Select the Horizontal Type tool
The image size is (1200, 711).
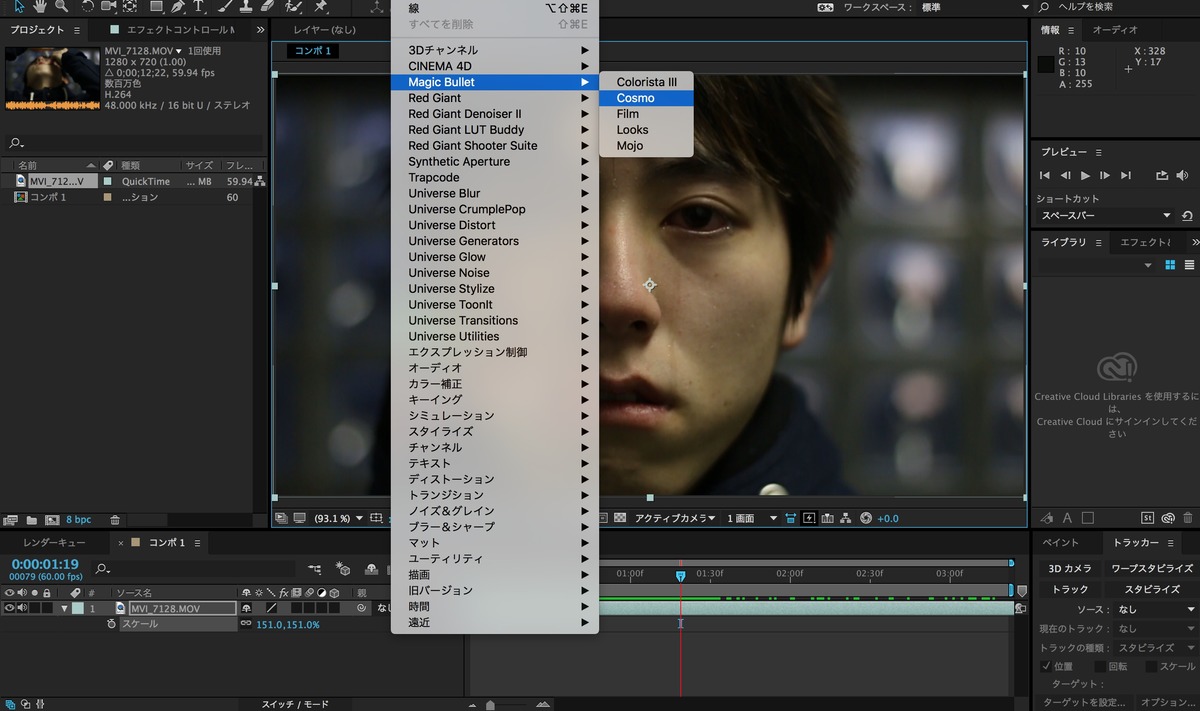pos(199,6)
